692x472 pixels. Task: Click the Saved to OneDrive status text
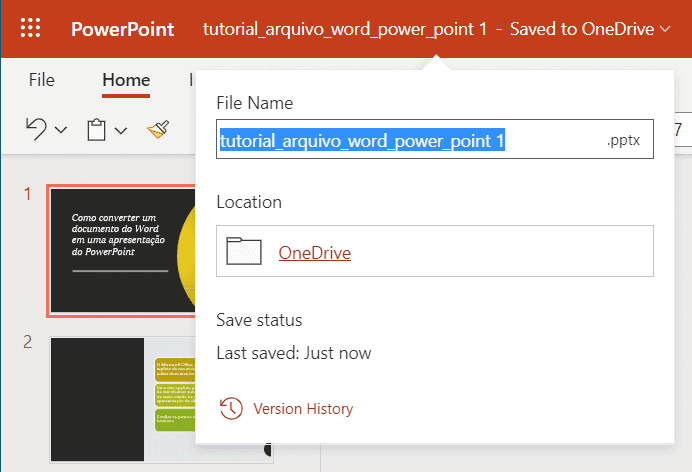582,29
